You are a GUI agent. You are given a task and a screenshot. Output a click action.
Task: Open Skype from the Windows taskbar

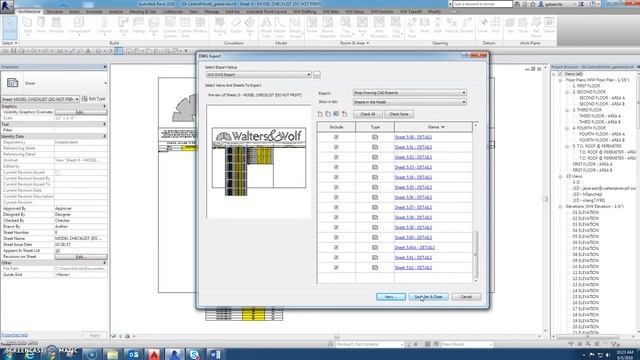(194, 354)
